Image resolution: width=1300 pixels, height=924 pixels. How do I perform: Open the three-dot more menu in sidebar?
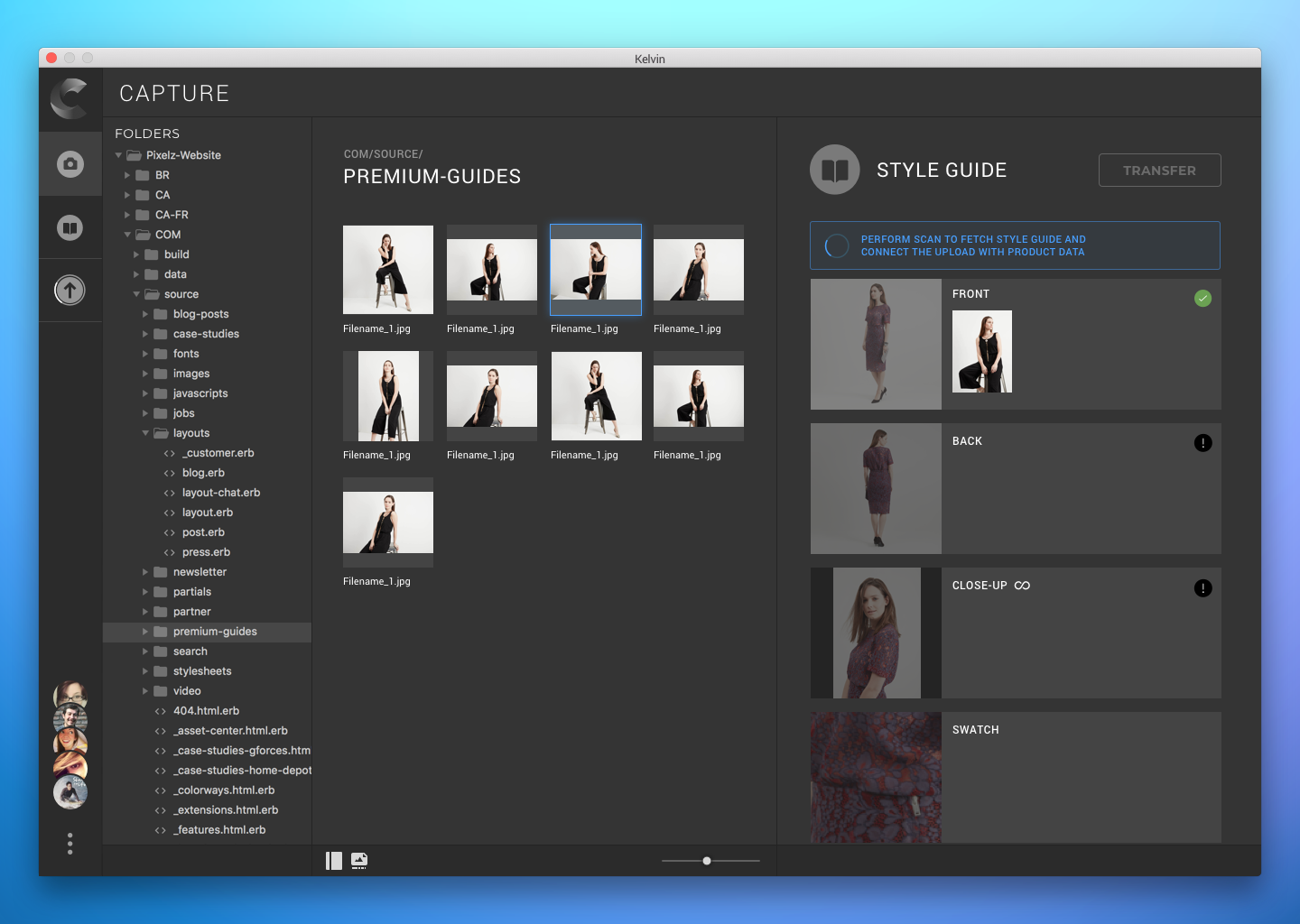pyautogui.click(x=70, y=844)
